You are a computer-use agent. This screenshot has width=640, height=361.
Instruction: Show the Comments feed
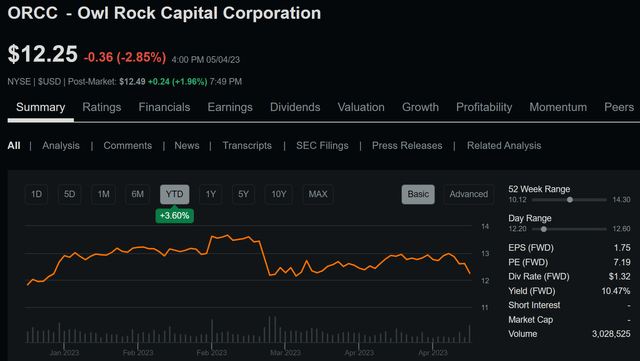[127, 146]
